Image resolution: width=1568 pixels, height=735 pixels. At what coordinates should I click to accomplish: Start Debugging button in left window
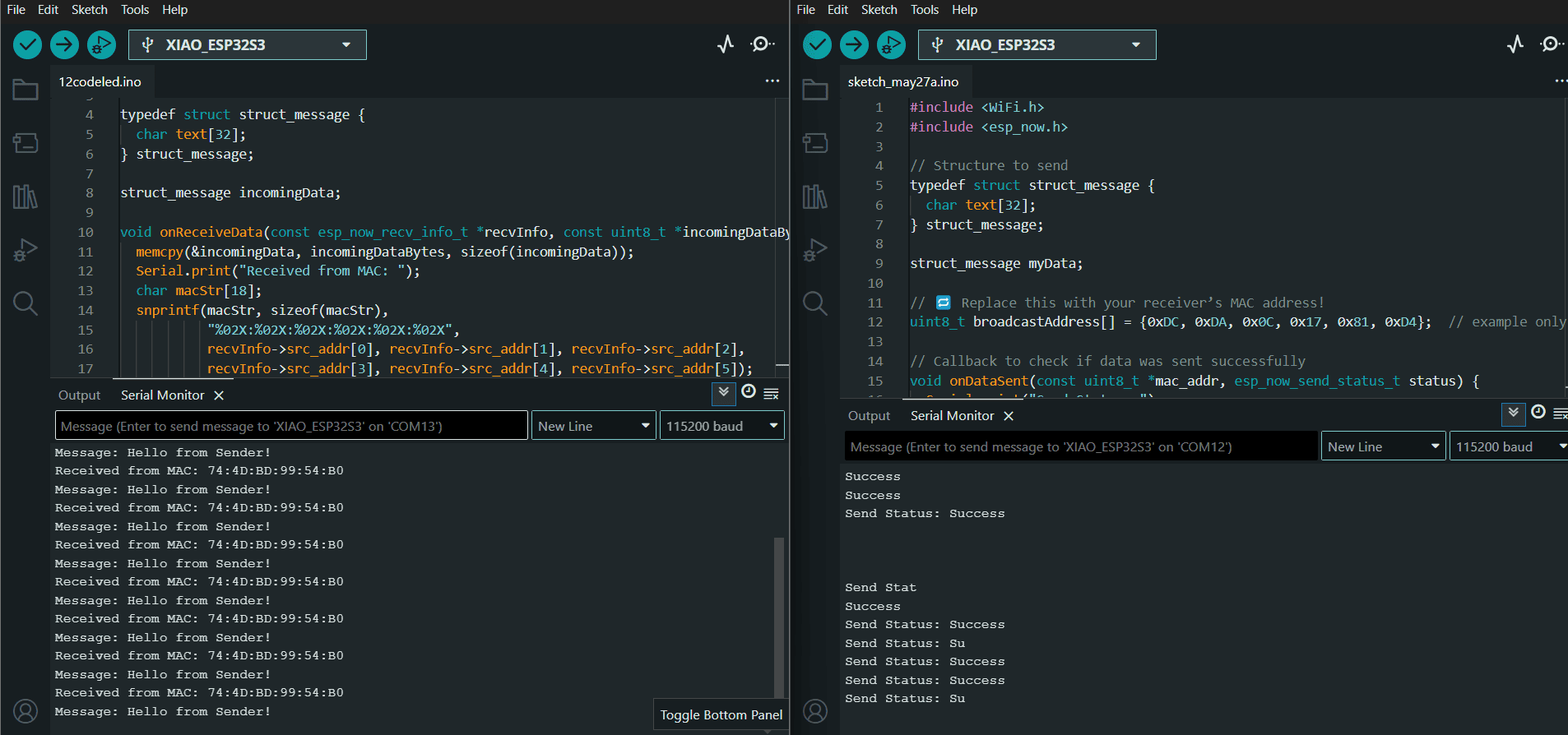click(101, 44)
